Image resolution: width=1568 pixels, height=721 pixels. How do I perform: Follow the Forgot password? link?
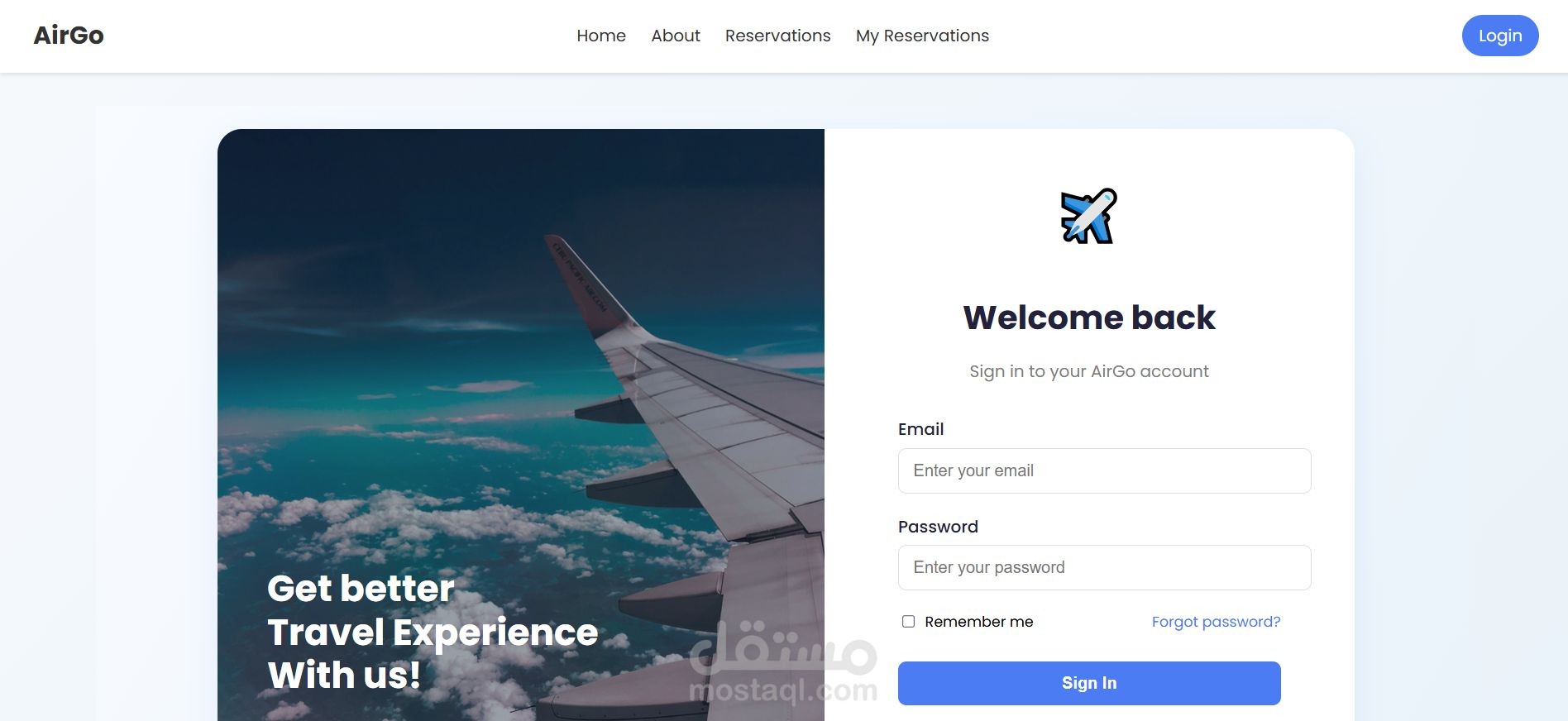pos(1216,622)
